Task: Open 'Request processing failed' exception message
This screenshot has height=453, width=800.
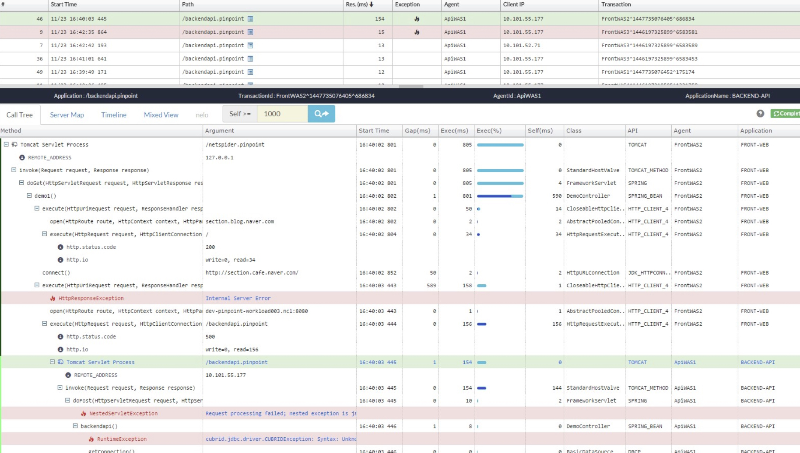Action: click(x=281, y=413)
